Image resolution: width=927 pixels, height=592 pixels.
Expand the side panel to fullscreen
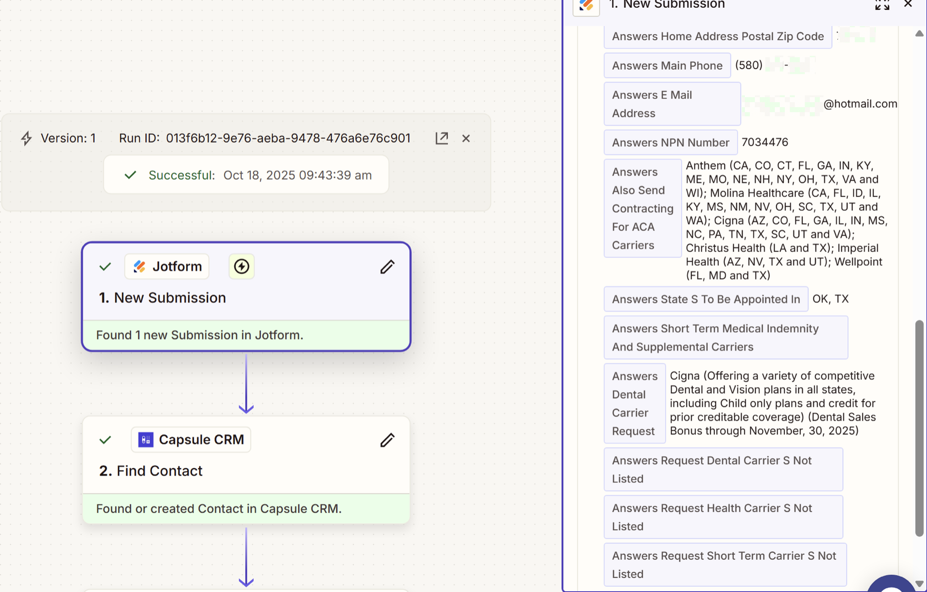pos(881,5)
